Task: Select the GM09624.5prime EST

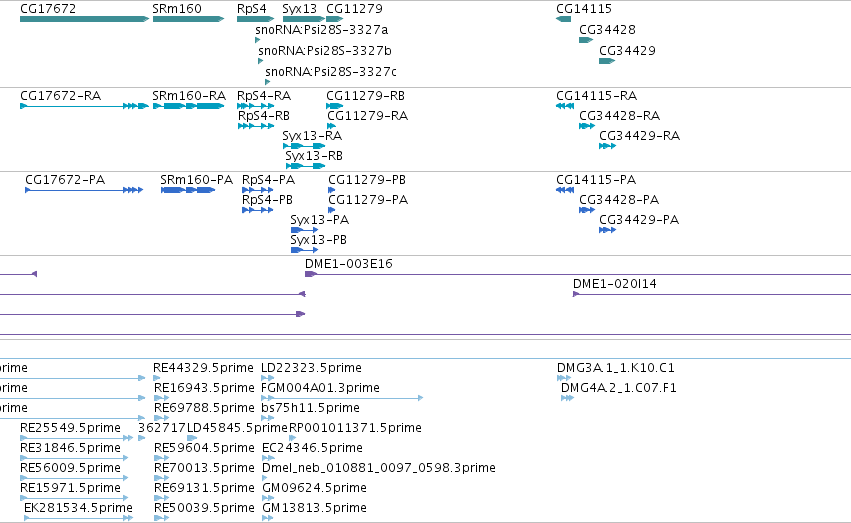Action: point(268,499)
